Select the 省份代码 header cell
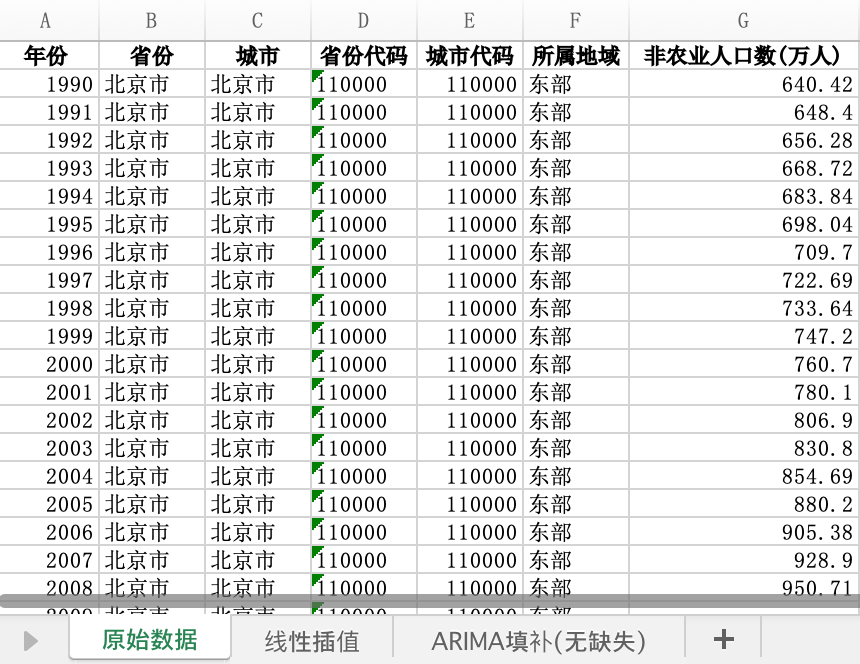The width and height of the screenshot is (860, 664). click(x=364, y=55)
